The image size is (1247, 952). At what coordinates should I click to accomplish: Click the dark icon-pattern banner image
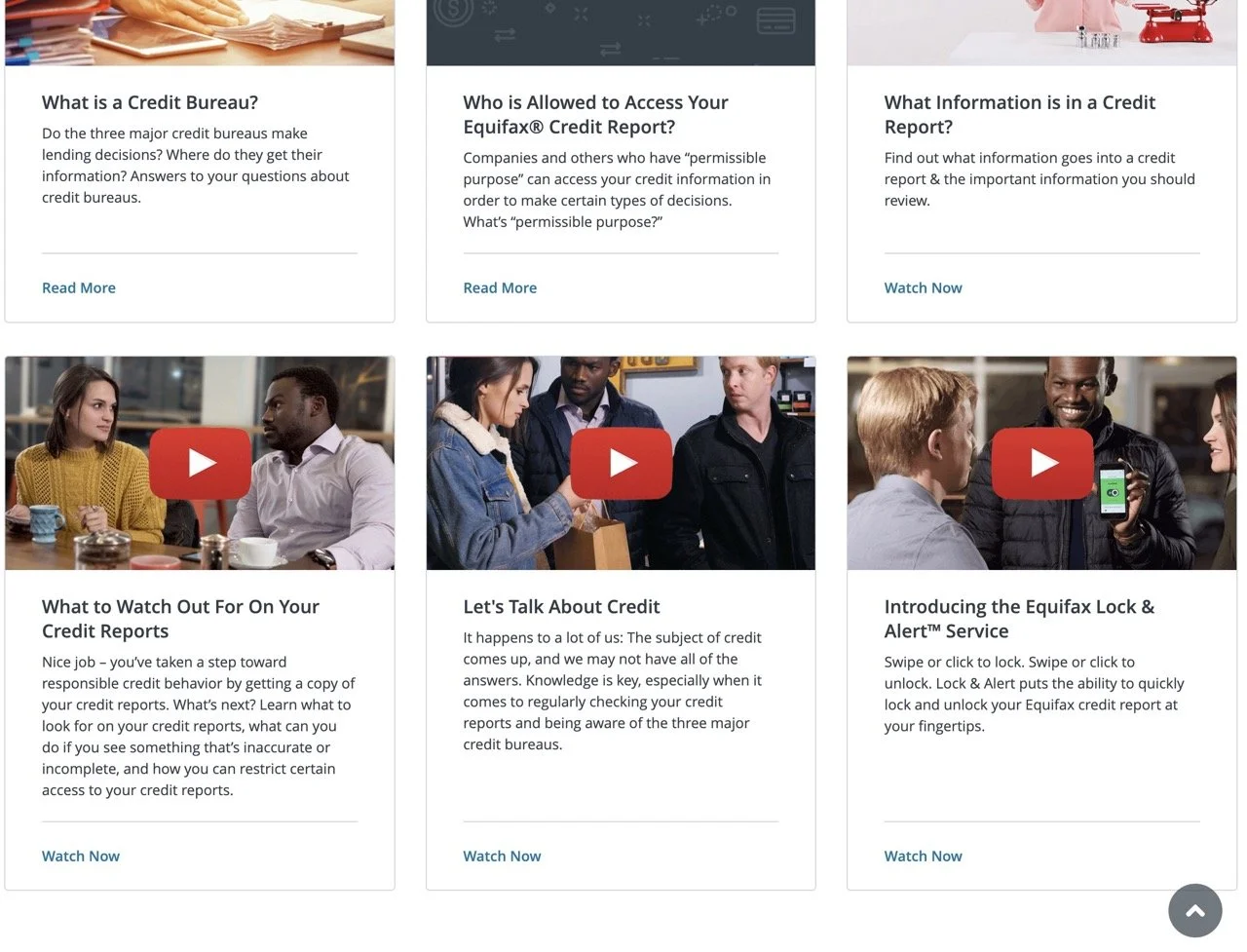[621, 32]
